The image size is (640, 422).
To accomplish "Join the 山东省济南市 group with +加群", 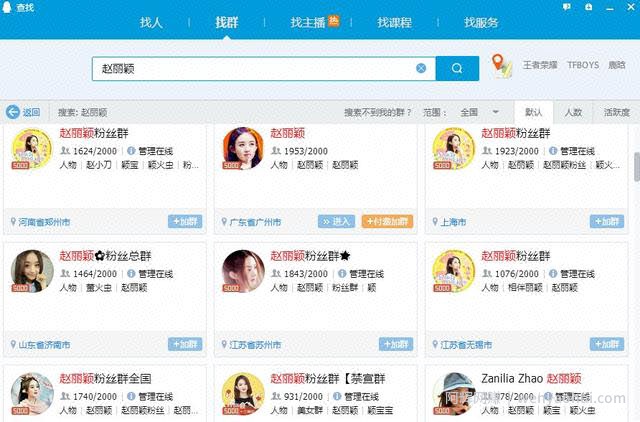I will point(185,344).
